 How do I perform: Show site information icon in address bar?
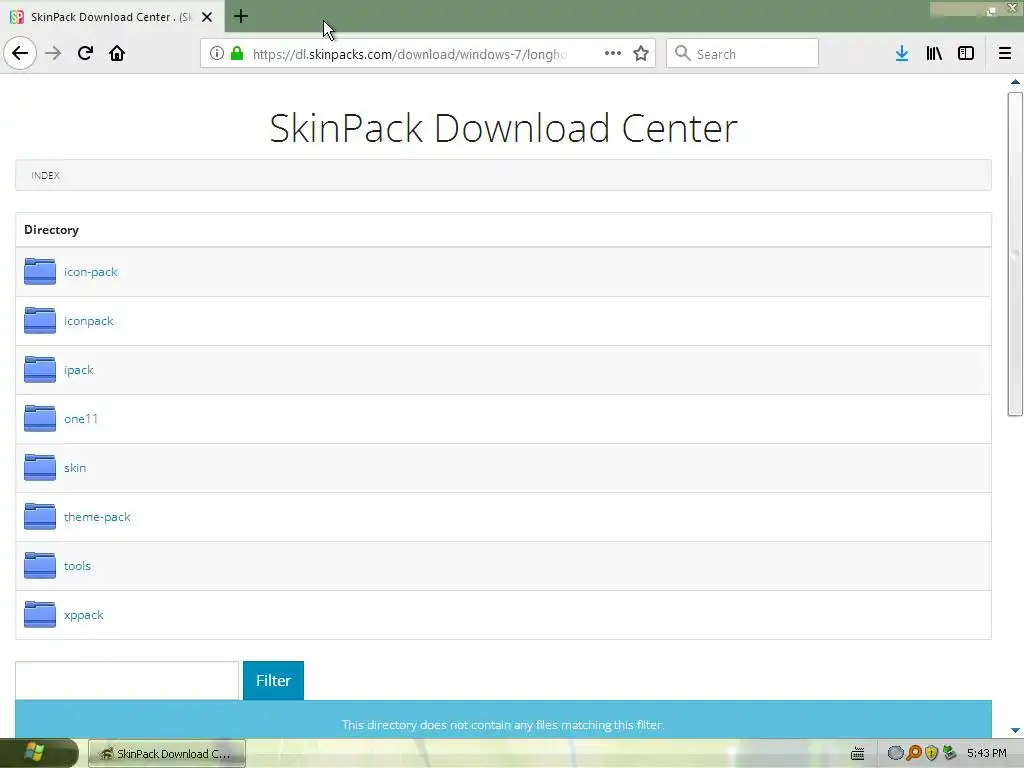(x=217, y=54)
